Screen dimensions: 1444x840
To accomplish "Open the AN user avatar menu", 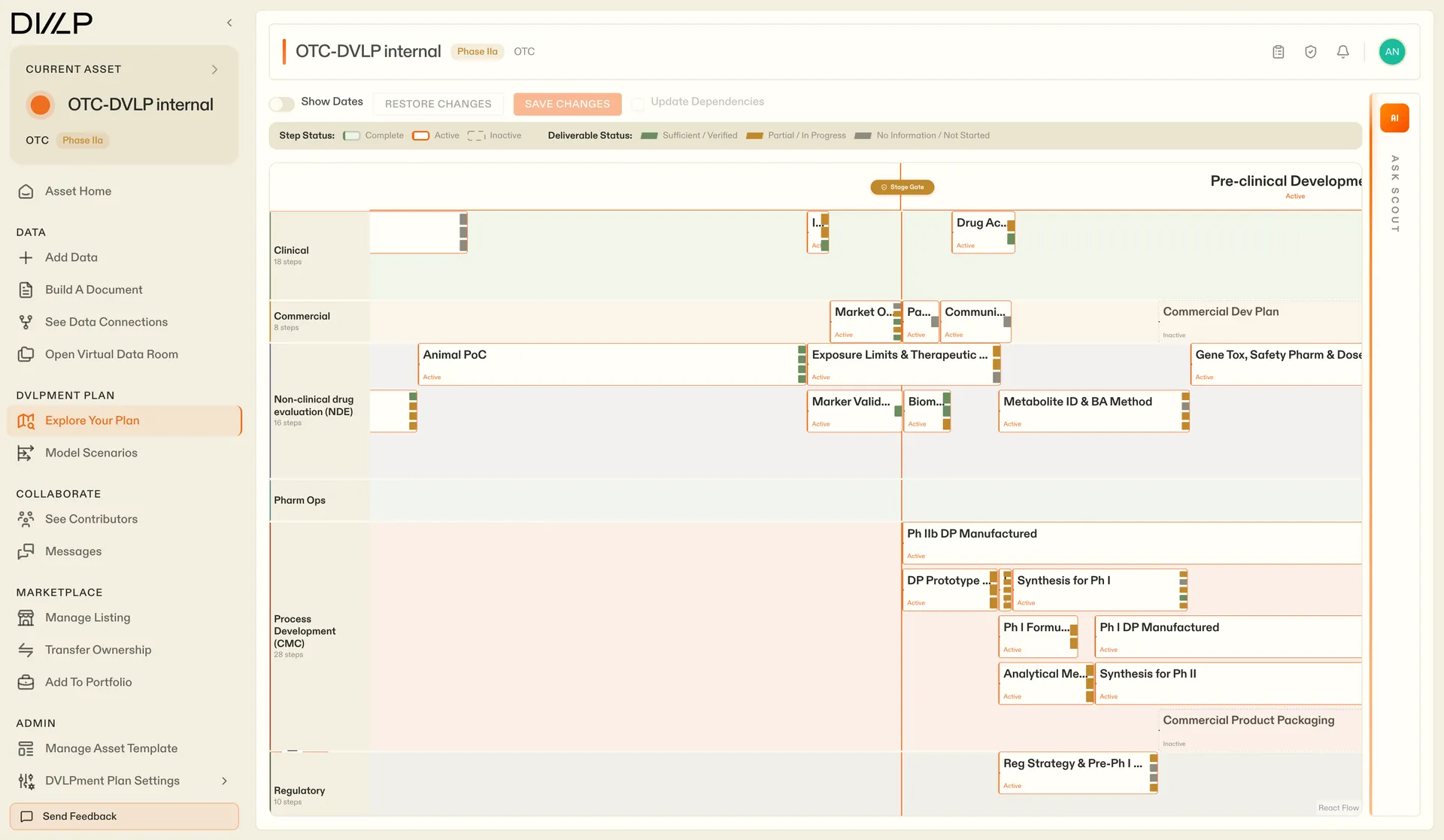I will coord(1392,52).
